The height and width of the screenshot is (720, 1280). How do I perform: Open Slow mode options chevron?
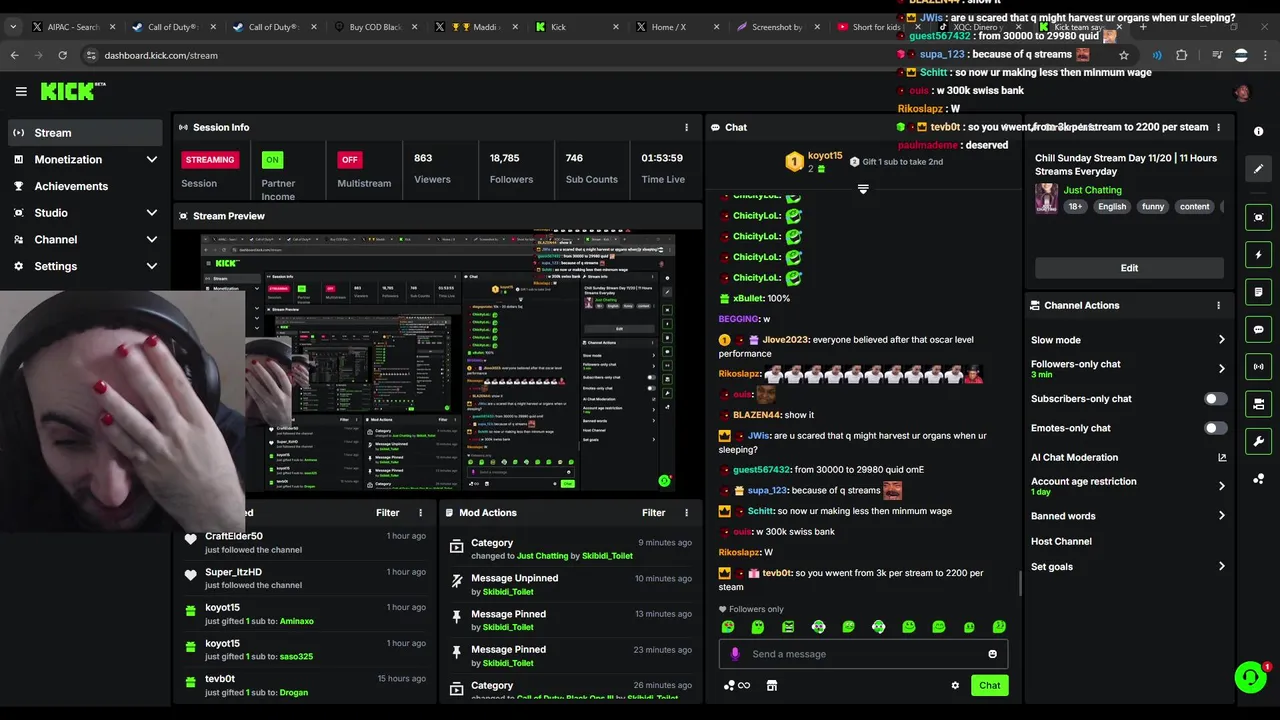coord(1221,340)
